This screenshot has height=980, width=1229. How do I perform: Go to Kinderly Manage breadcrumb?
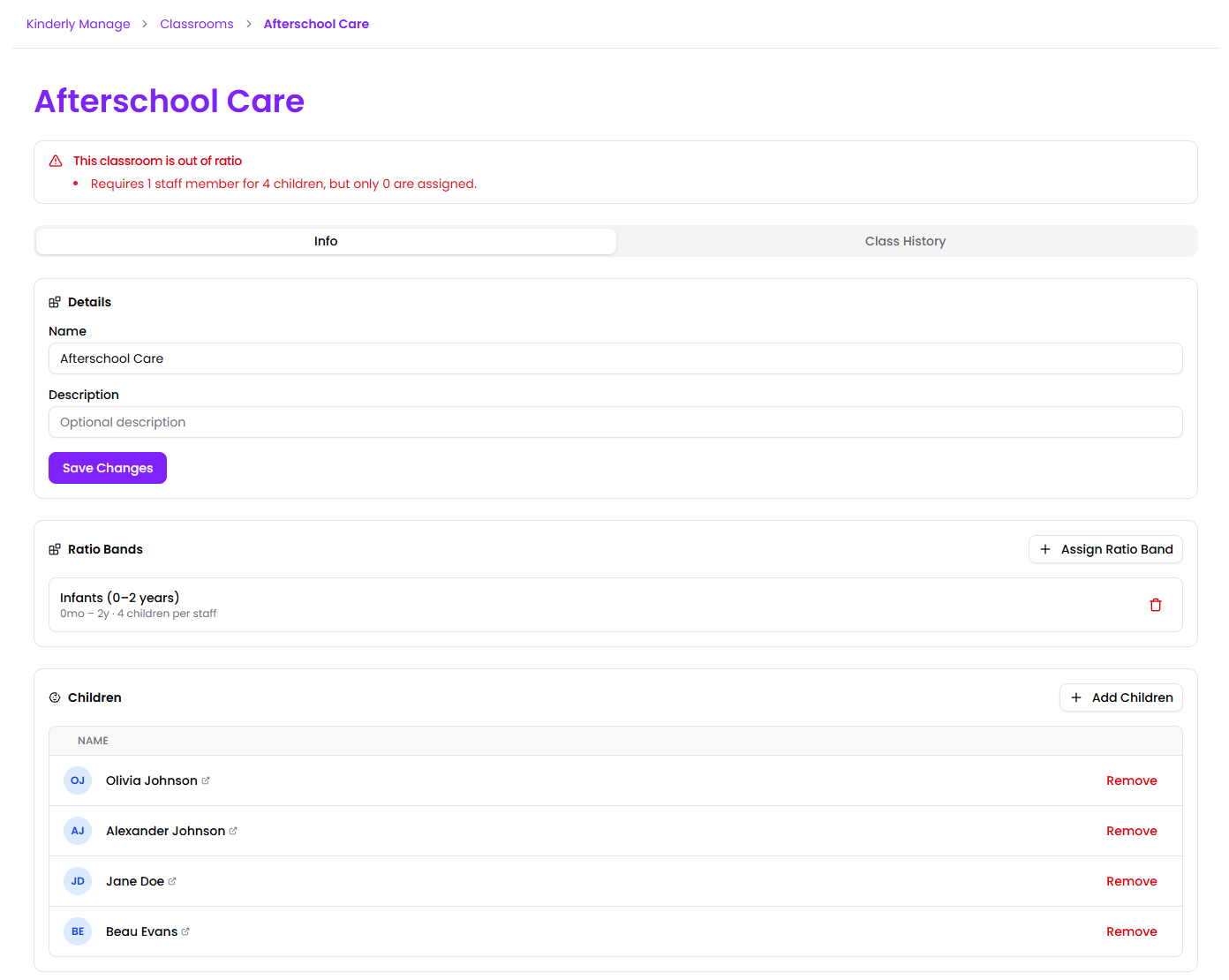tap(79, 24)
